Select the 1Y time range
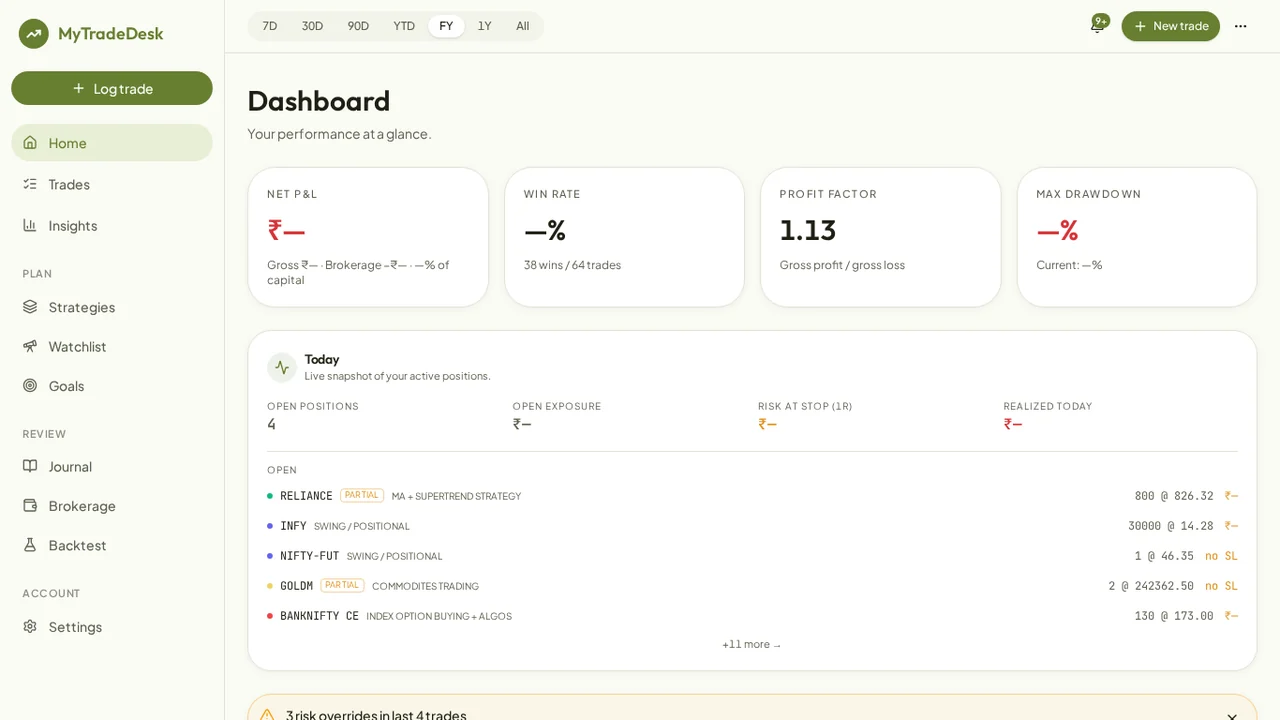Viewport: 1280px width, 720px height. pos(485,26)
